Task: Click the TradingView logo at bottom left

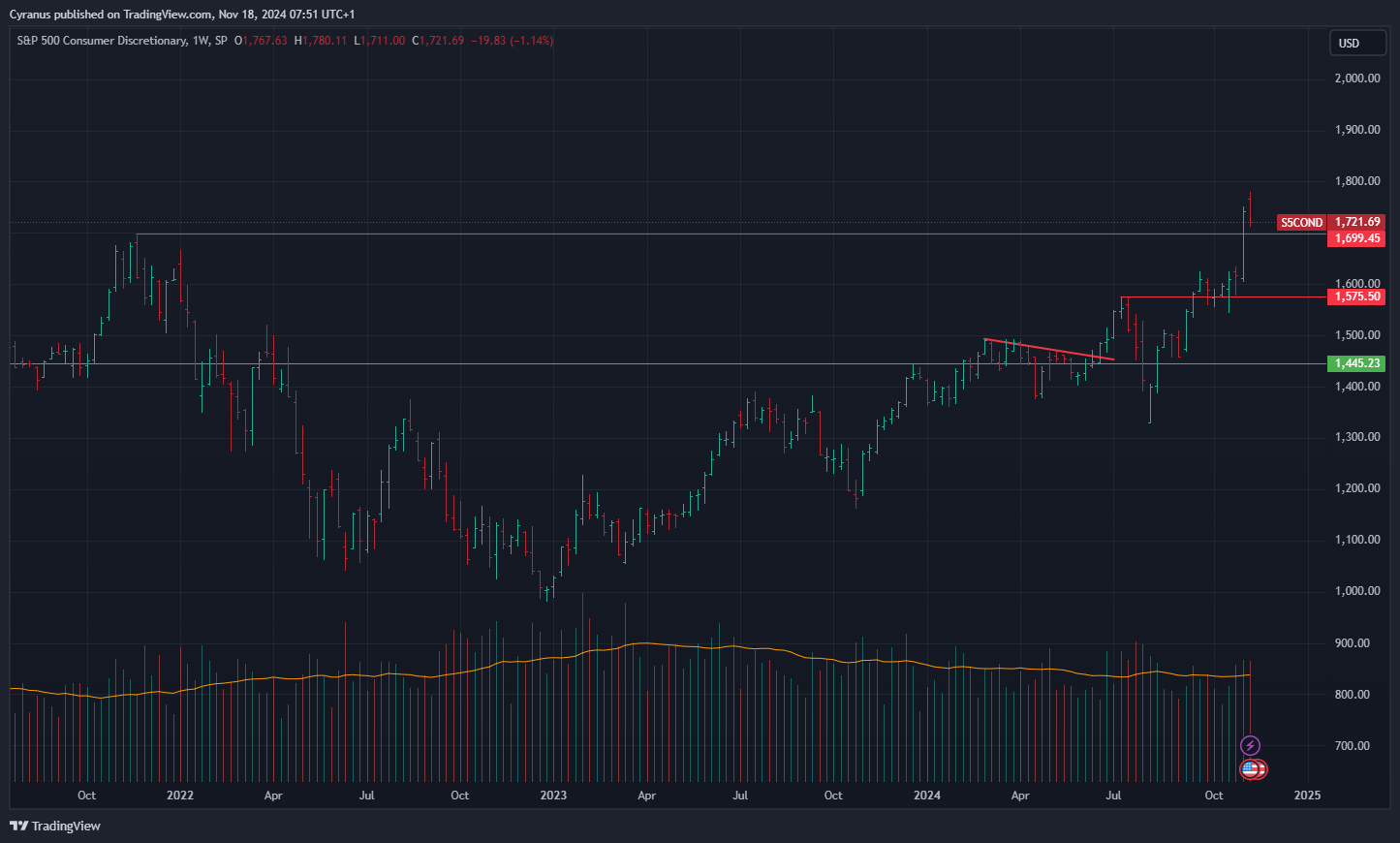Action: pos(55,826)
